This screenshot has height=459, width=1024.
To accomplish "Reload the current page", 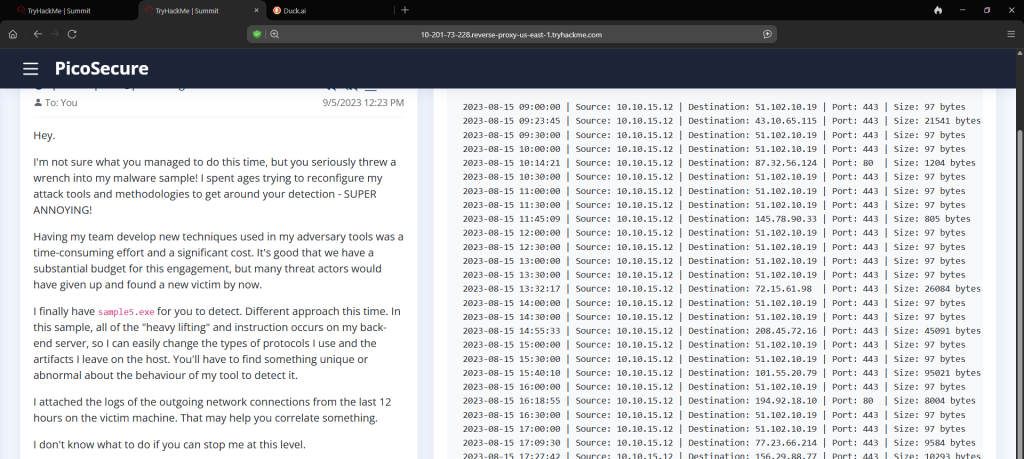I will [x=72, y=33].
